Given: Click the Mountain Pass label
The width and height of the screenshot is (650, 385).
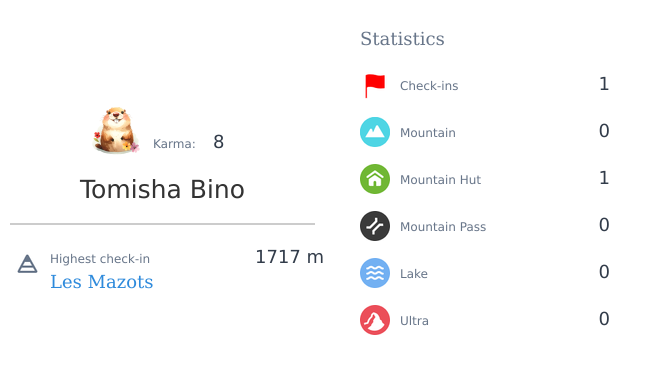Looking at the screenshot, I should click(443, 227).
